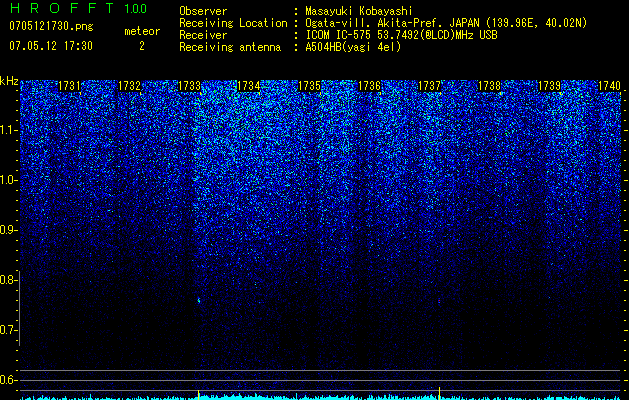Click time marker 1737
Image resolution: width=629 pixels, height=400 pixels.
(x=430, y=86)
